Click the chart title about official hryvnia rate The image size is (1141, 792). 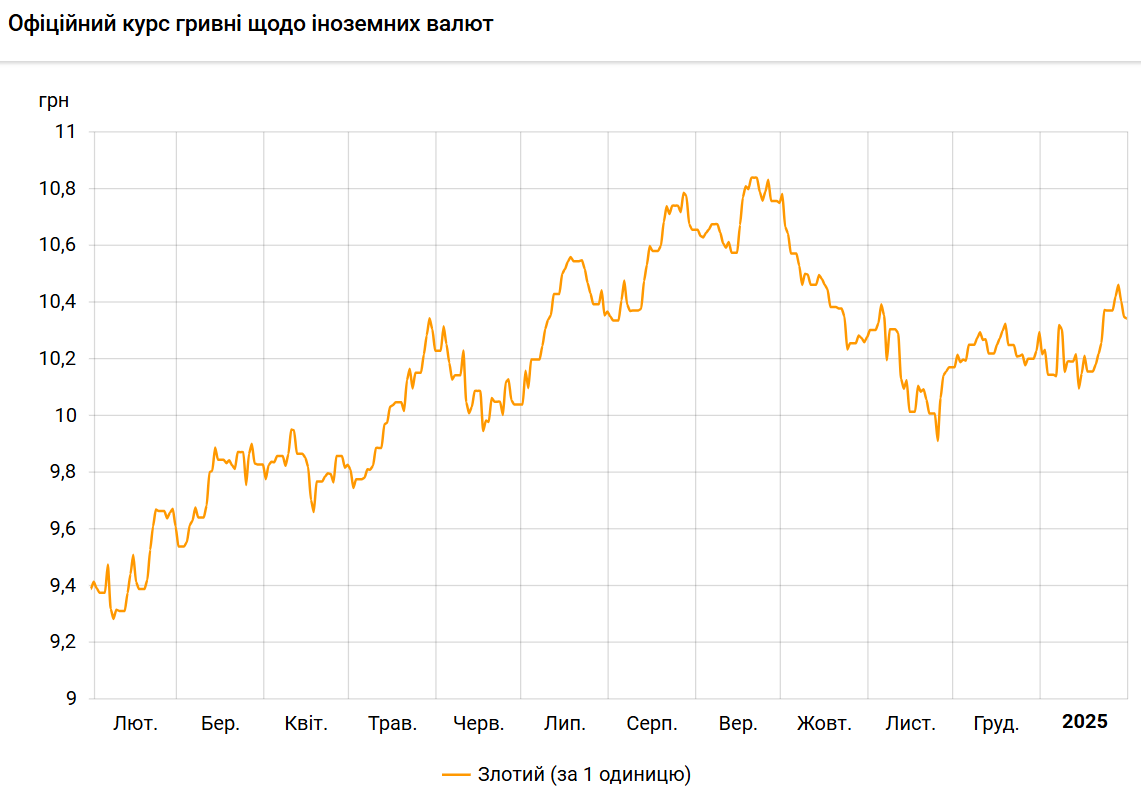[x=251, y=24]
